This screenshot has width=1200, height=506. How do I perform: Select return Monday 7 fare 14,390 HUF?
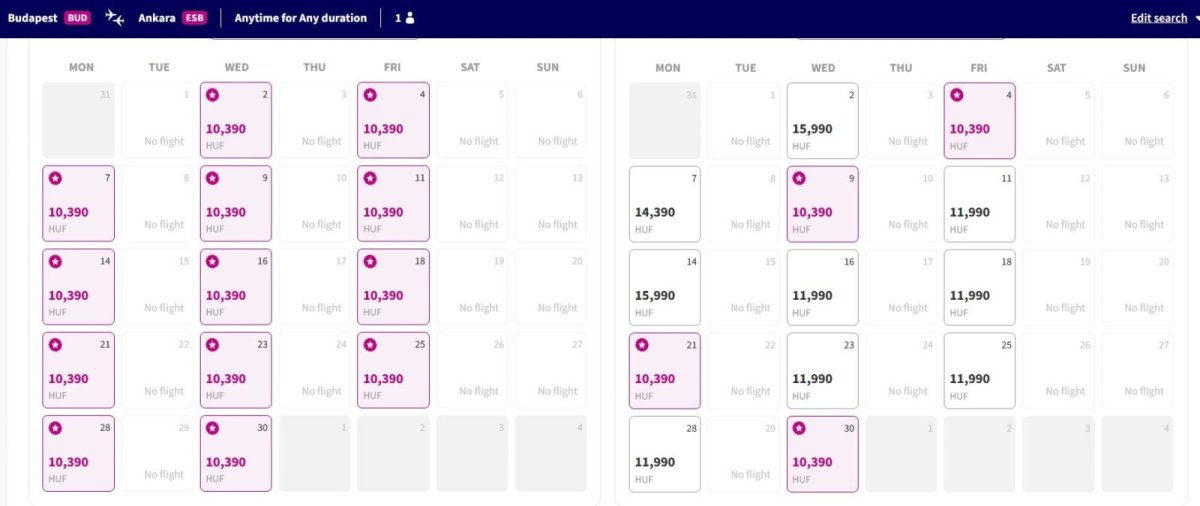pyautogui.click(x=665, y=204)
